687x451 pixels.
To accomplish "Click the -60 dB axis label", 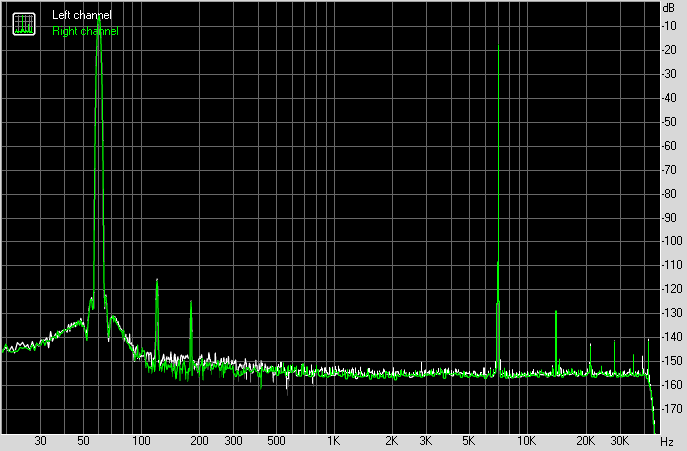I will pyautogui.click(x=669, y=146).
